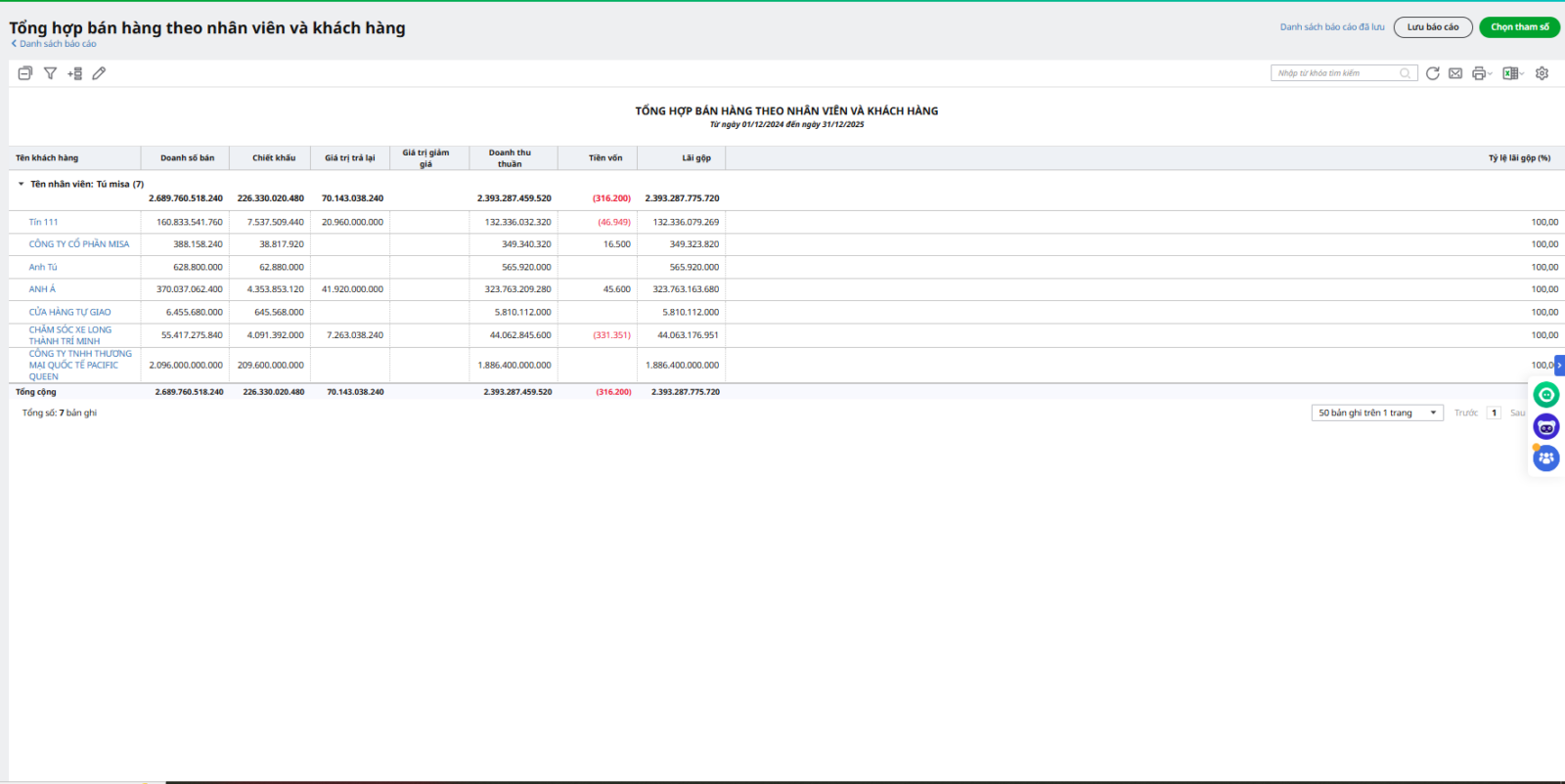Click the keyword search input field

pyautogui.click(x=1336, y=73)
